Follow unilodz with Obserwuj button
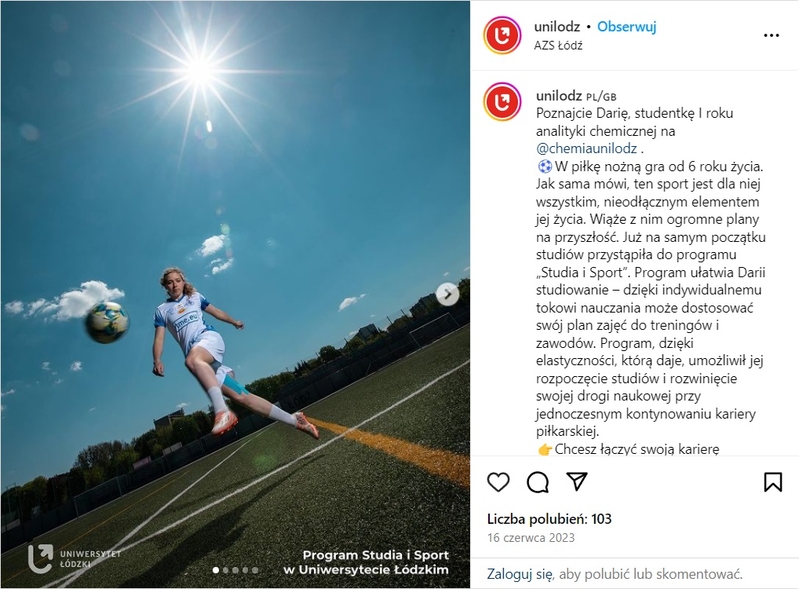The image size is (799, 589). pos(627,26)
